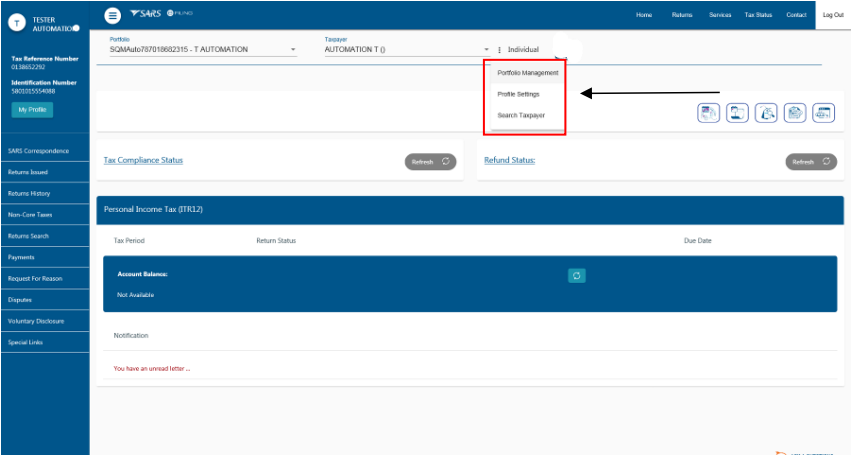Click the last quick-action icon in row
The width and height of the screenshot is (861, 457).
pyautogui.click(x=823, y=113)
